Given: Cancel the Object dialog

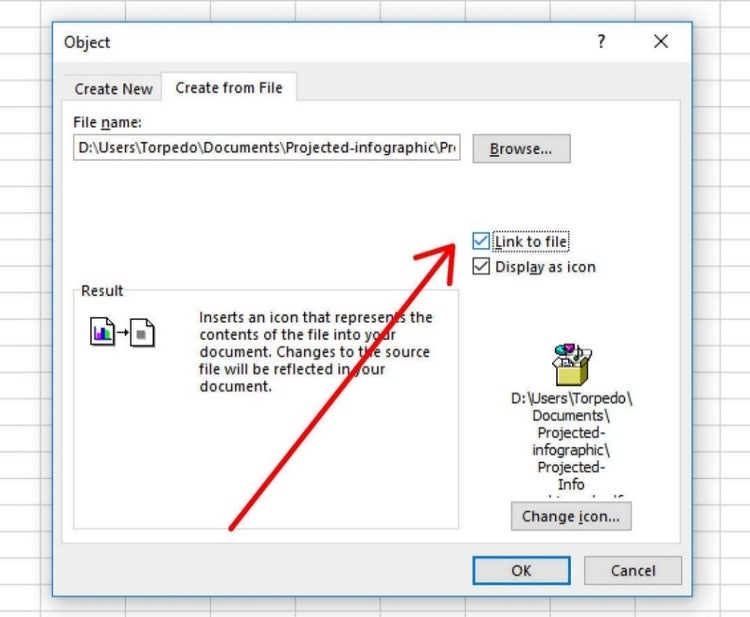Looking at the screenshot, I should pyautogui.click(x=633, y=570).
